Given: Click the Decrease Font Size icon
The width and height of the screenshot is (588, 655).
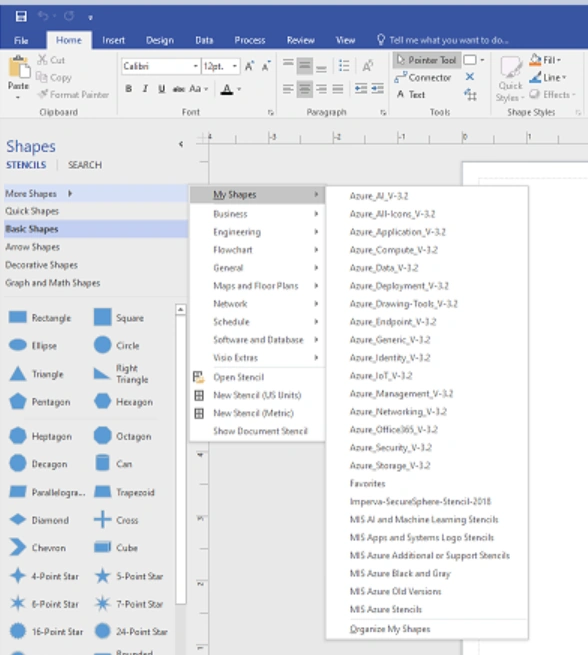Looking at the screenshot, I should [266, 66].
